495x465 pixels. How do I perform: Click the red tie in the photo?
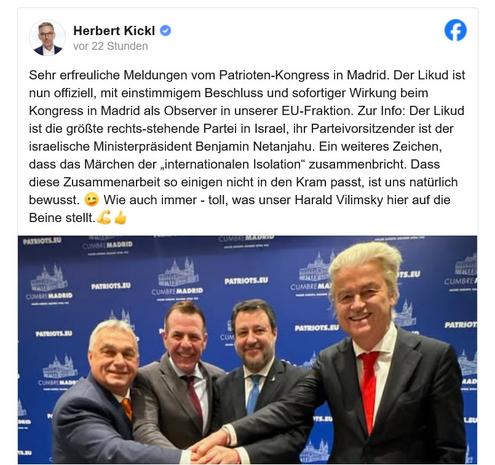coord(369,390)
